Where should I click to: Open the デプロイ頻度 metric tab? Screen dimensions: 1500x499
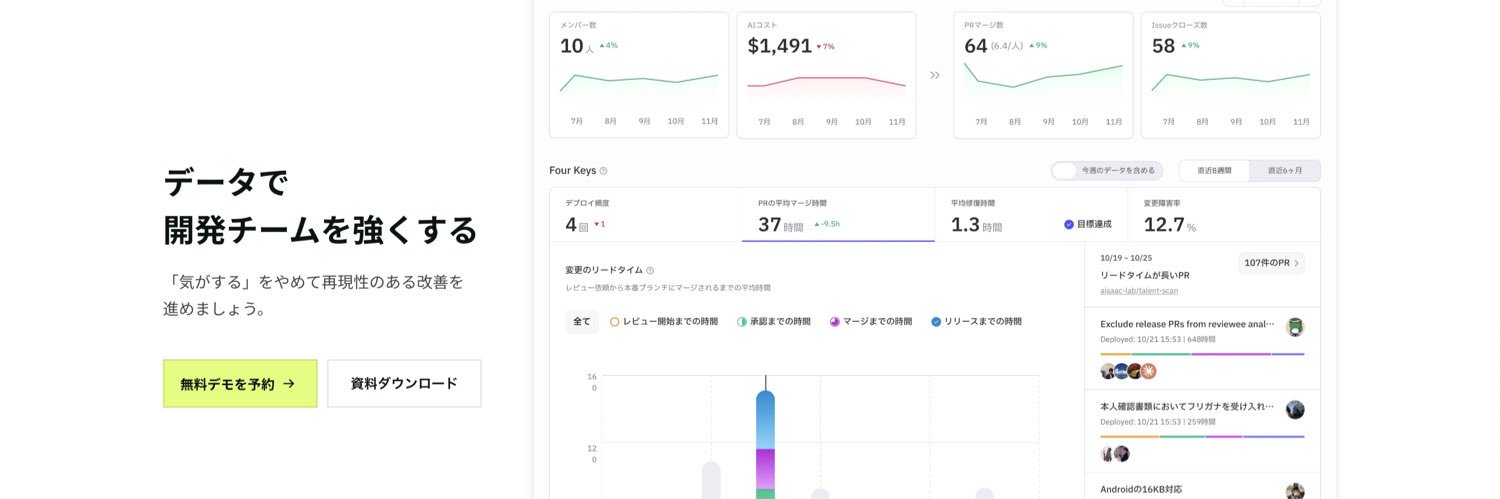(x=646, y=215)
